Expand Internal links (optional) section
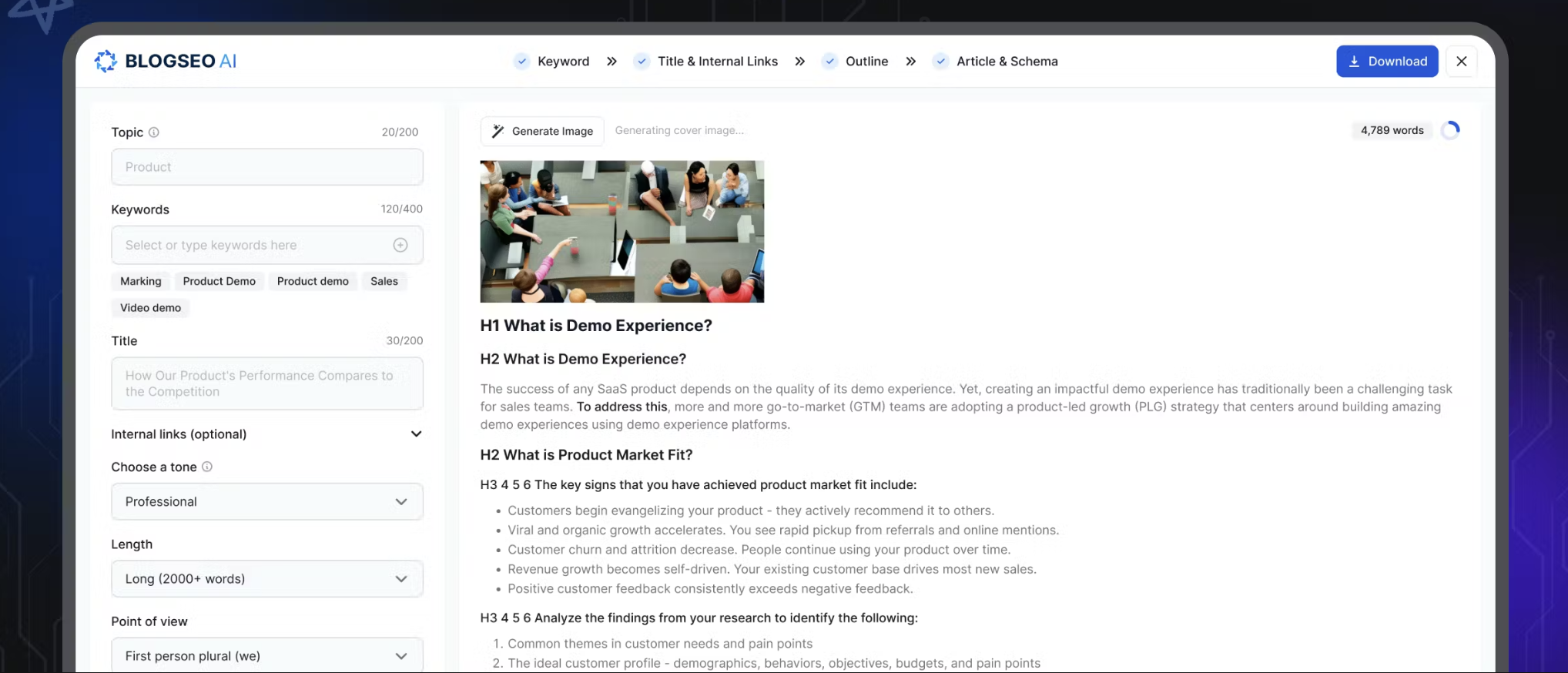Viewport: 1568px width, 673px height. tap(266, 434)
